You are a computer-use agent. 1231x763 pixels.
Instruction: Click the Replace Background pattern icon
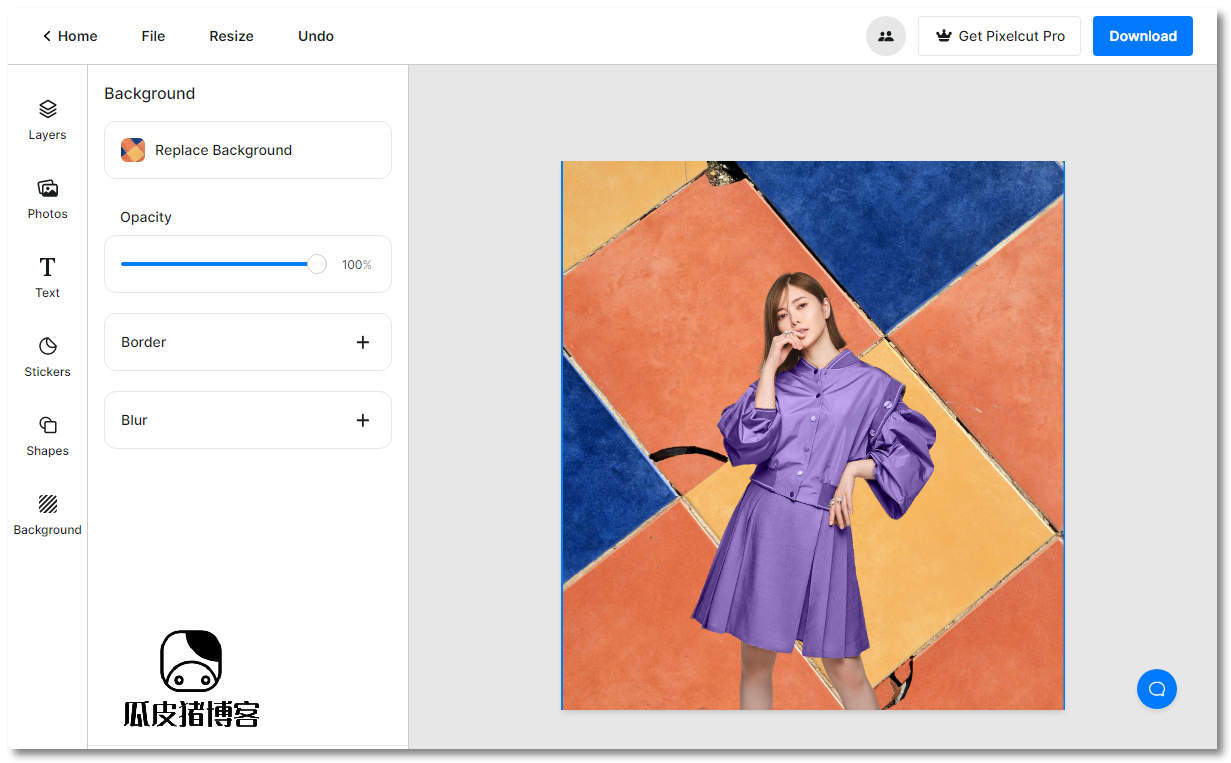(133, 150)
